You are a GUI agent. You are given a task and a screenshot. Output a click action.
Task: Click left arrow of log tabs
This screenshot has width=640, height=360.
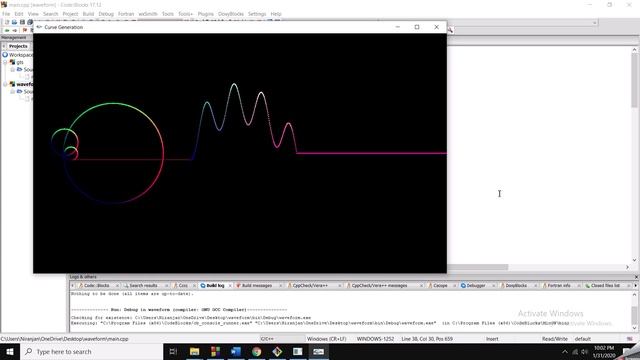pyautogui.click(x=72, y=286)
